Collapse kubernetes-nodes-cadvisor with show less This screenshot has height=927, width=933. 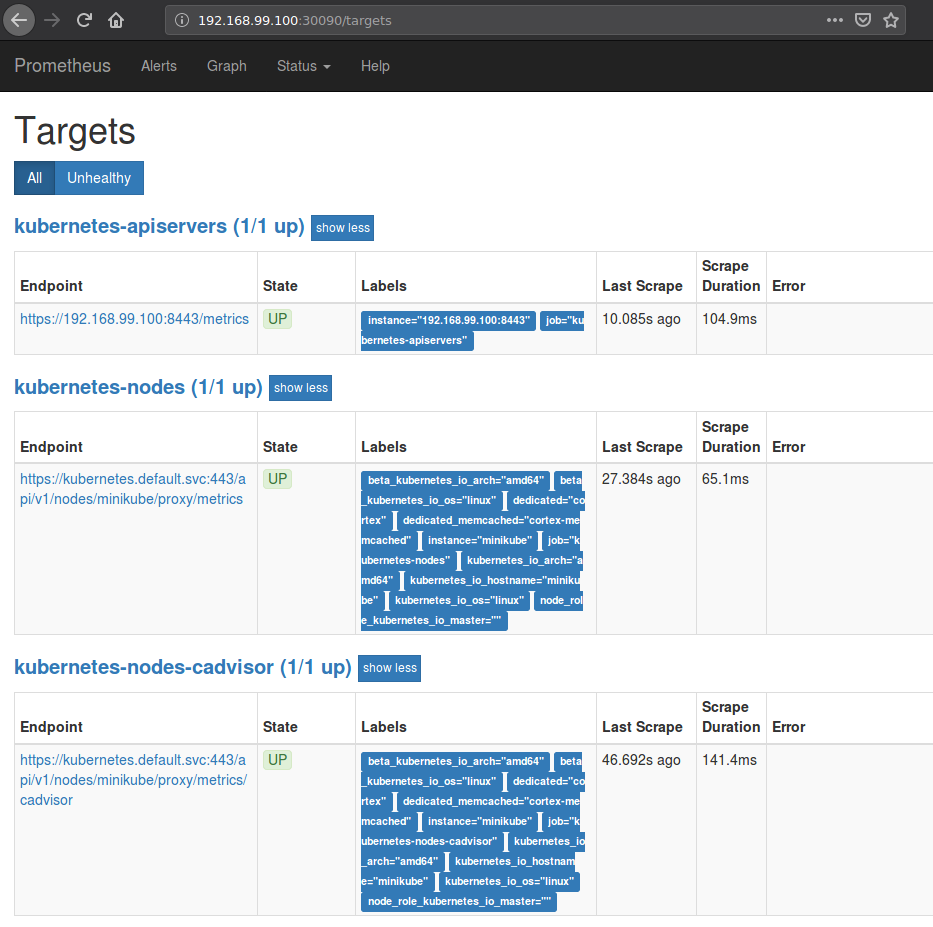point(389,668)
